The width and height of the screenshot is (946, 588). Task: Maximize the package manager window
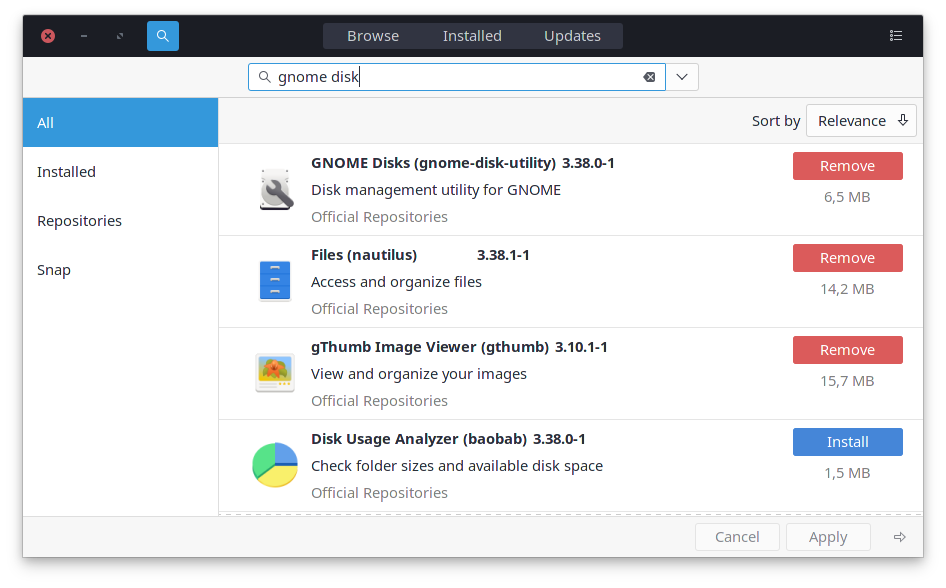coord(120,36)
